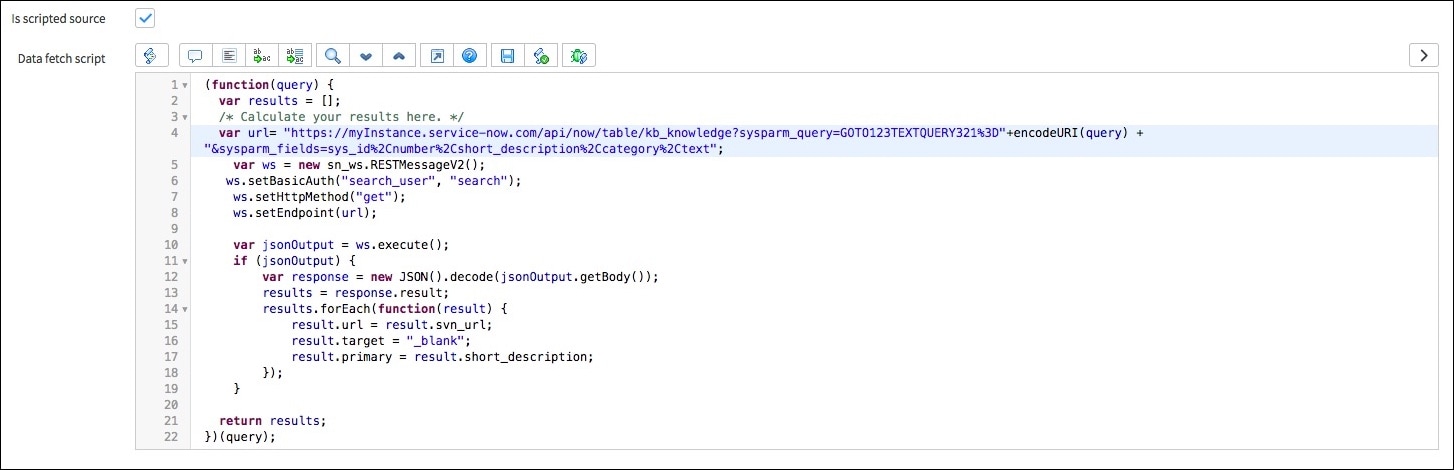Toggle full screen editor icon
This screenshot has height=470, width=1454.
point(437,56)
